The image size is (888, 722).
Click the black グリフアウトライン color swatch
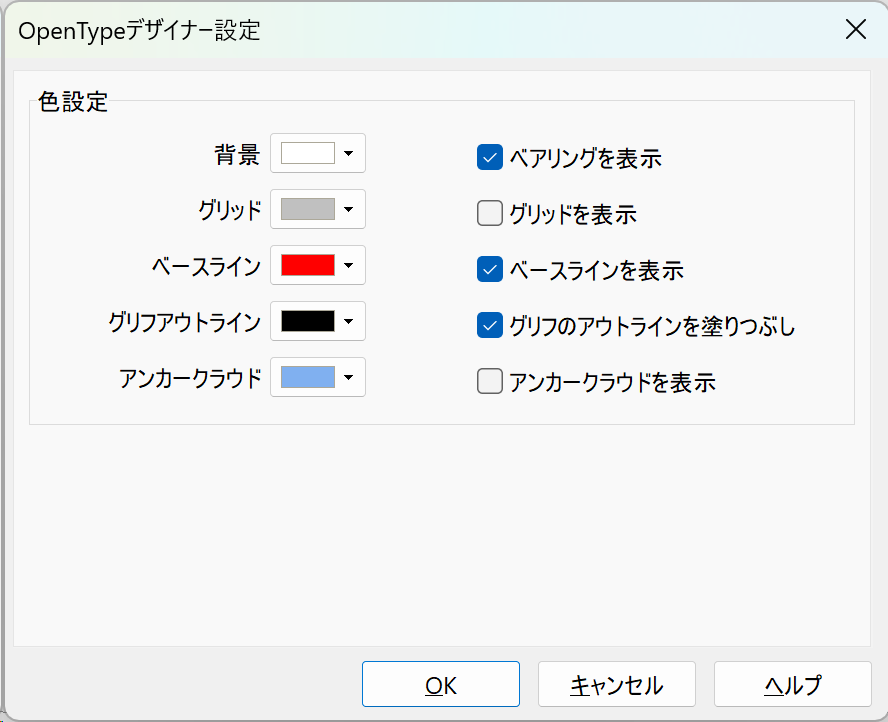308,321
